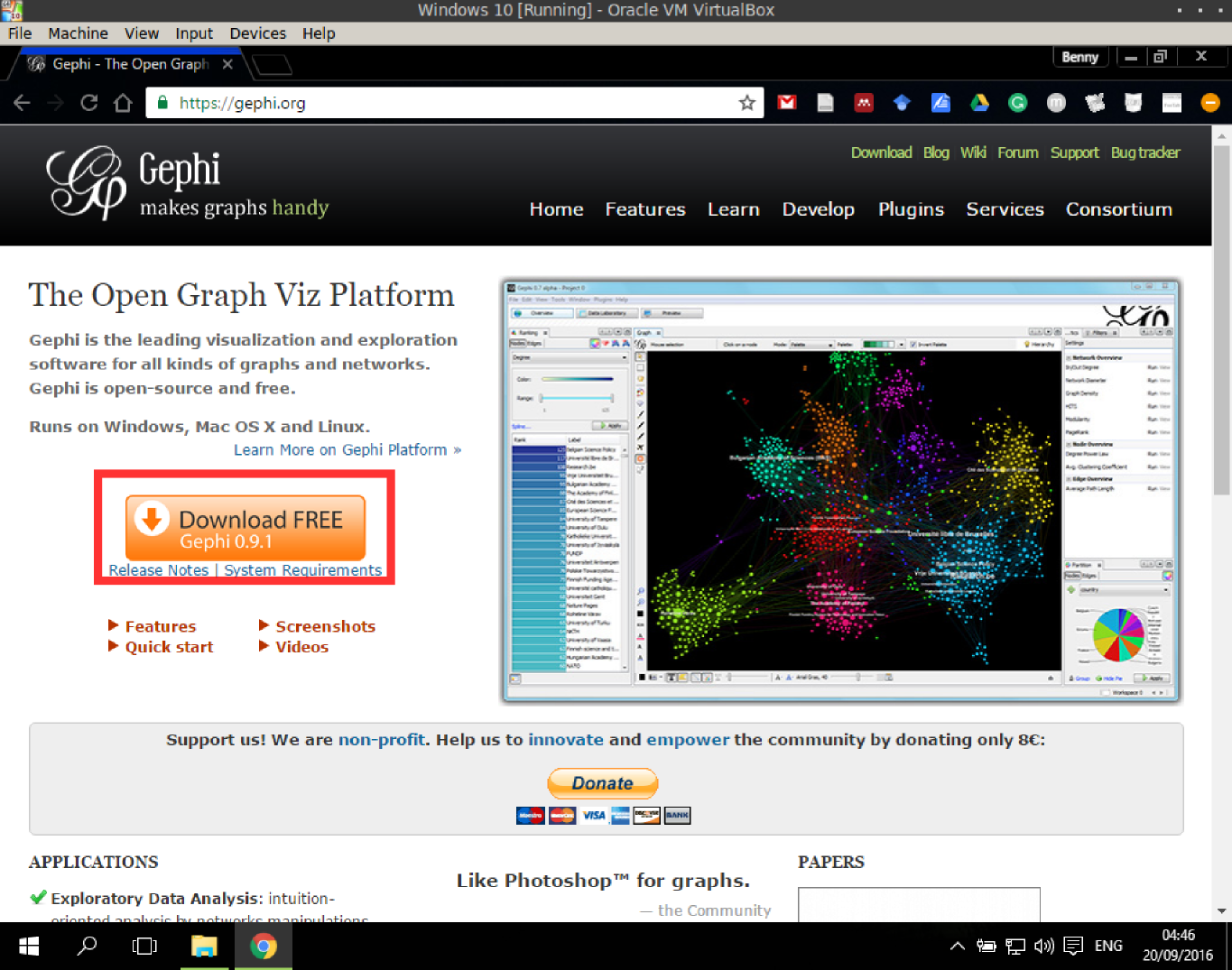Click the Google Scholar extension icon
The height and width of the screenshot is (970, 1232).
[x=902, y=103]
